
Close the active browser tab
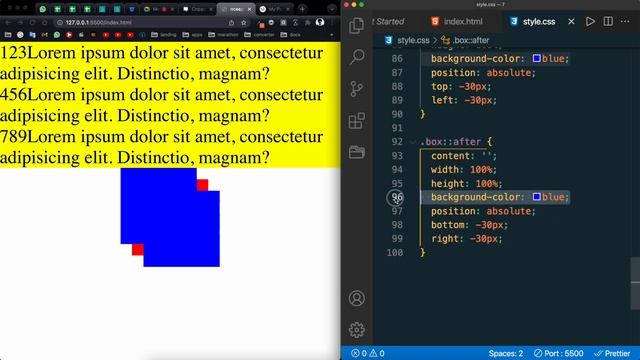coord(249,9)
